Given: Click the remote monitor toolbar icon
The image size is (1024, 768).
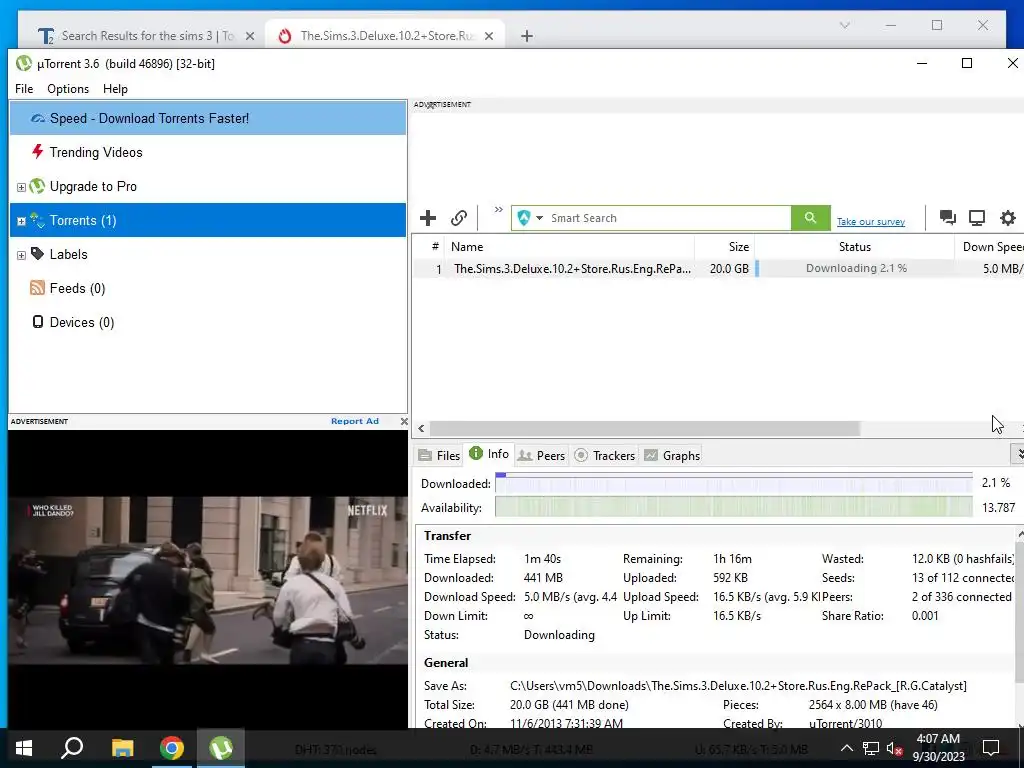Looking at the screenshot, I should [977, 217].
